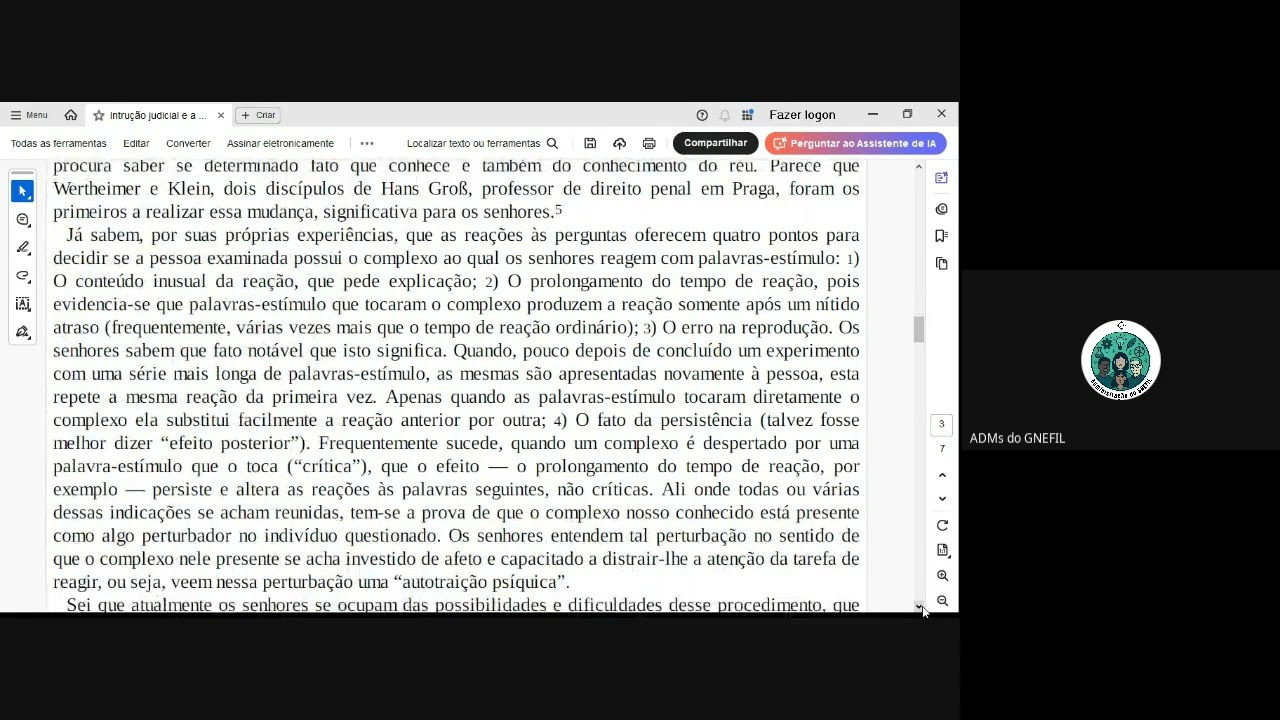Click the upload to cloud icon

coord(619,143)
